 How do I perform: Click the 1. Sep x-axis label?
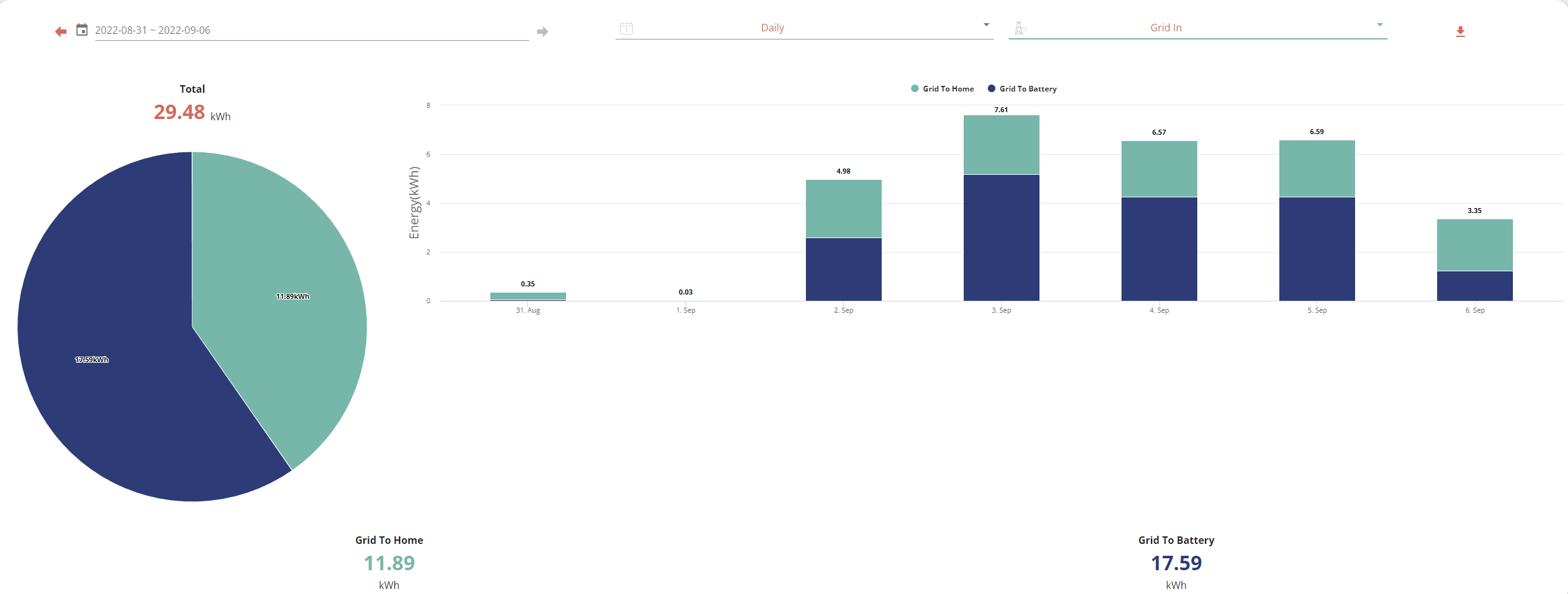[686, 310]
